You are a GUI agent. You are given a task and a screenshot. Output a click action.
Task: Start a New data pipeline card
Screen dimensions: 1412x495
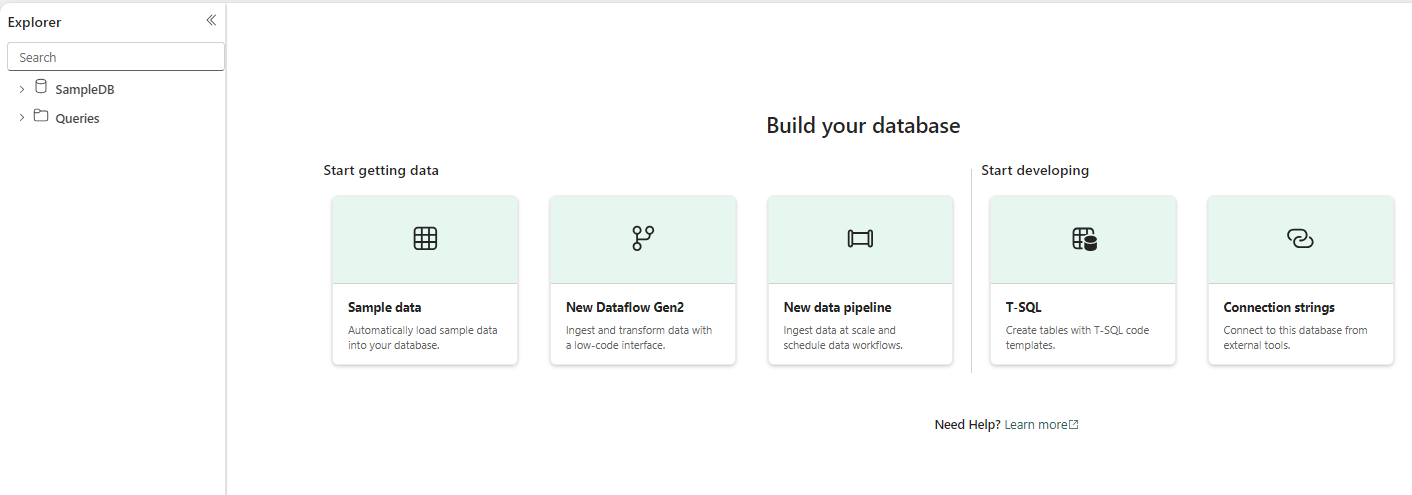click(x=837, y=308)
